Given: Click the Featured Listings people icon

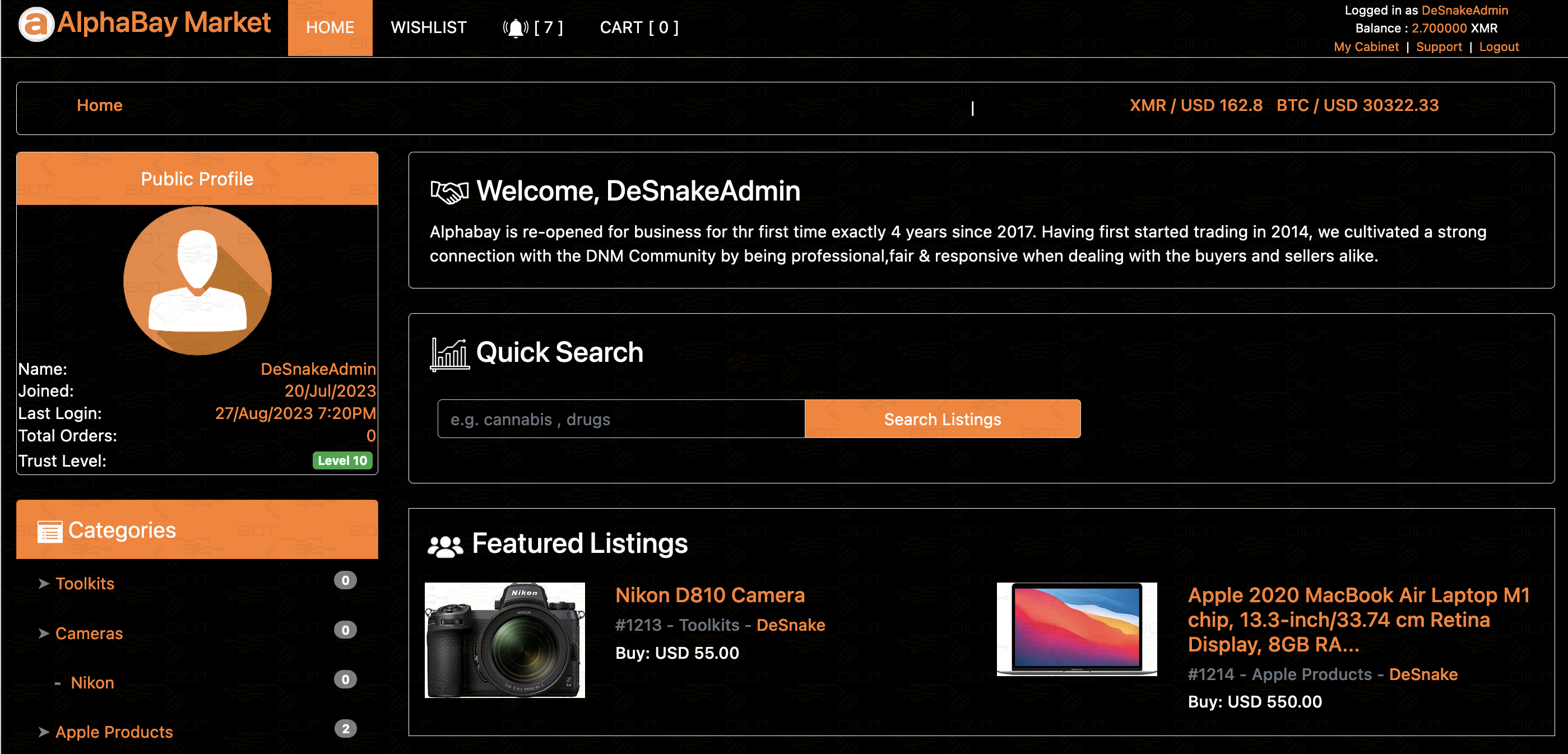Looking at the screenshot, I should click(445, 546).
